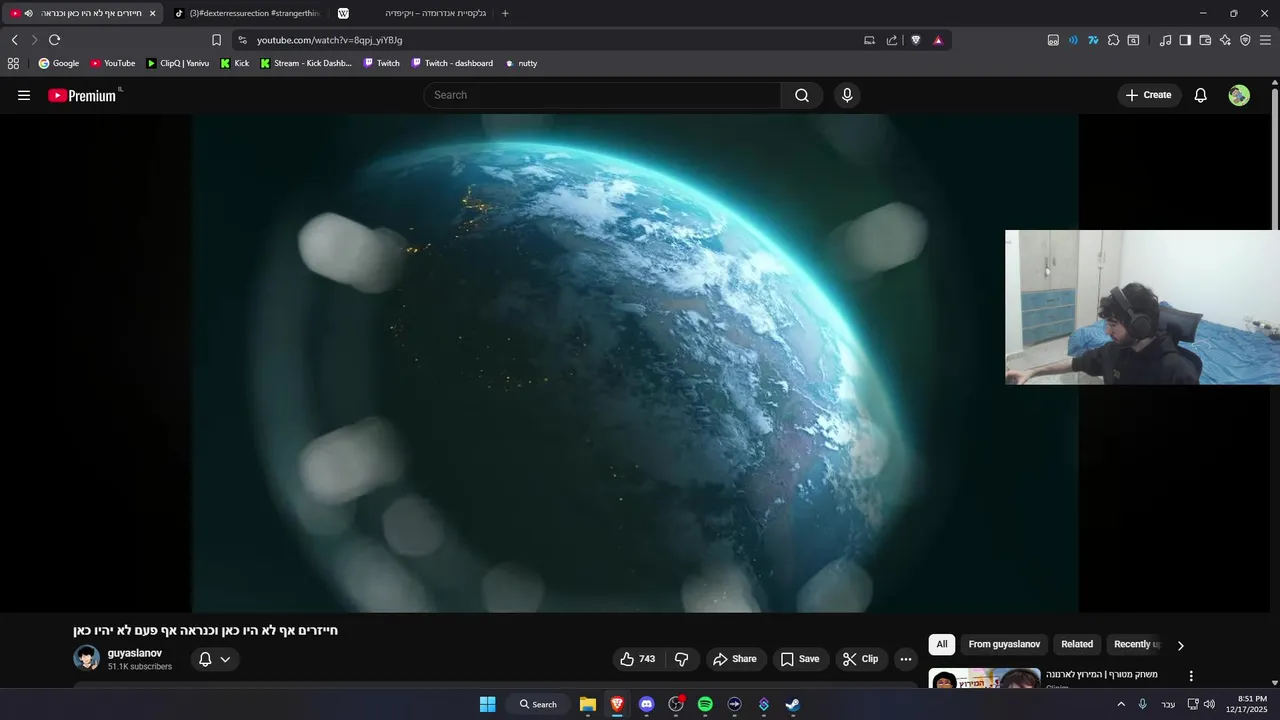Viewport: 1280px width, 720px height.
Task: Select the All filter chip
Action: [941, 644]
